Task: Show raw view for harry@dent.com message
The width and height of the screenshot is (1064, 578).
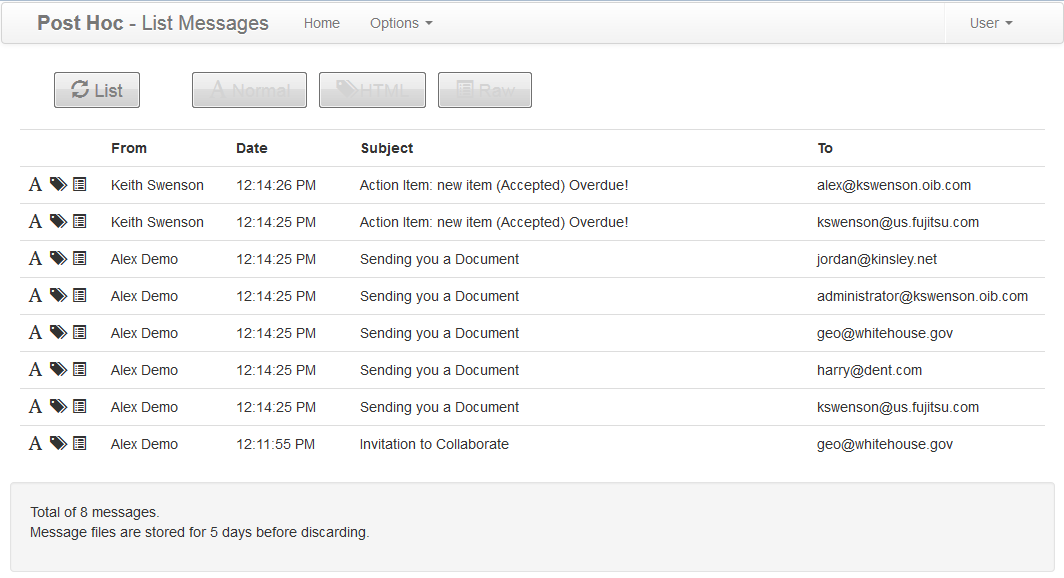Action: coord(80,370)
